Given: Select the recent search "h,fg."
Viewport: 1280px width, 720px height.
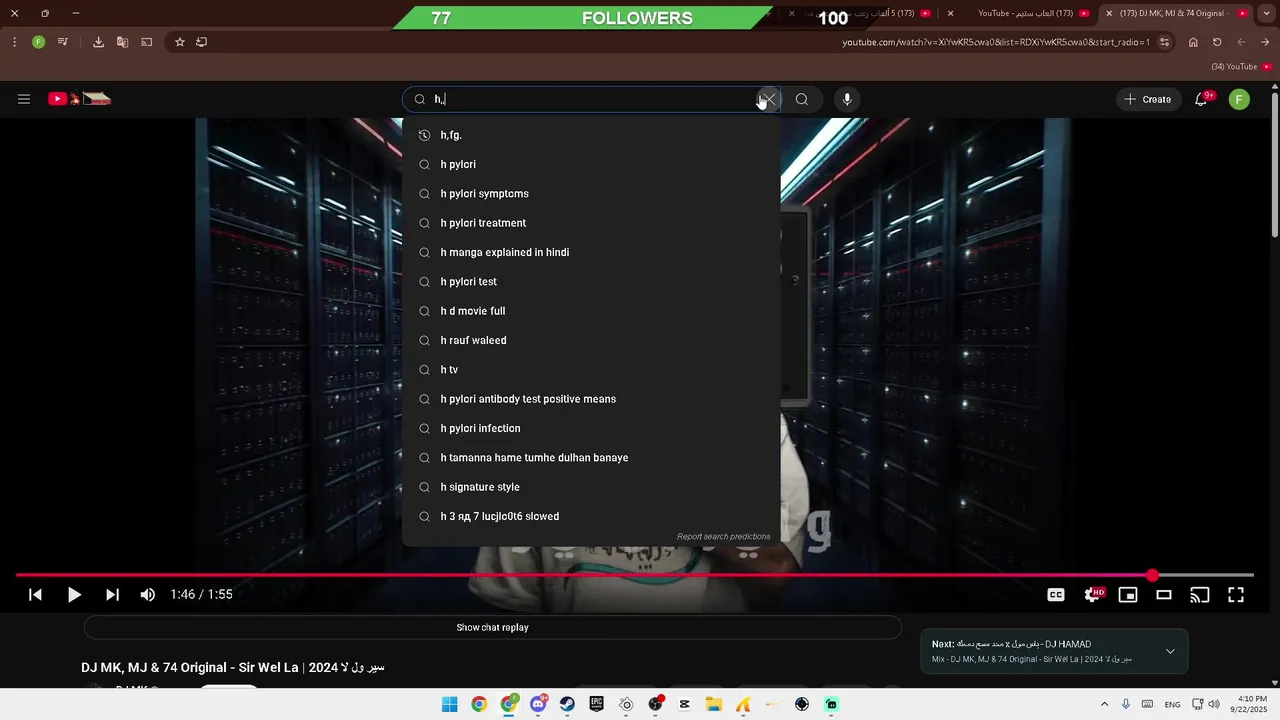Looking at the screenshot, I should pyautogui.click(x=591, y=135).
